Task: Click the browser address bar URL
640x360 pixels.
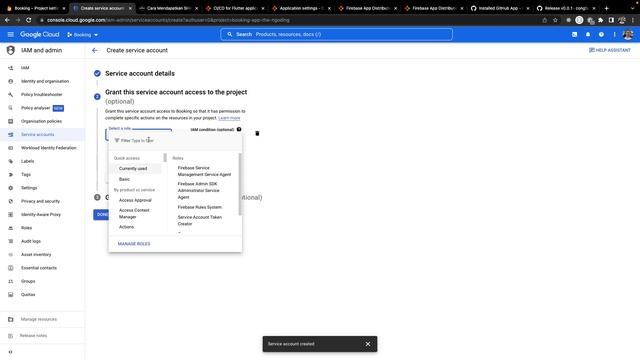Action: (168, 20)
